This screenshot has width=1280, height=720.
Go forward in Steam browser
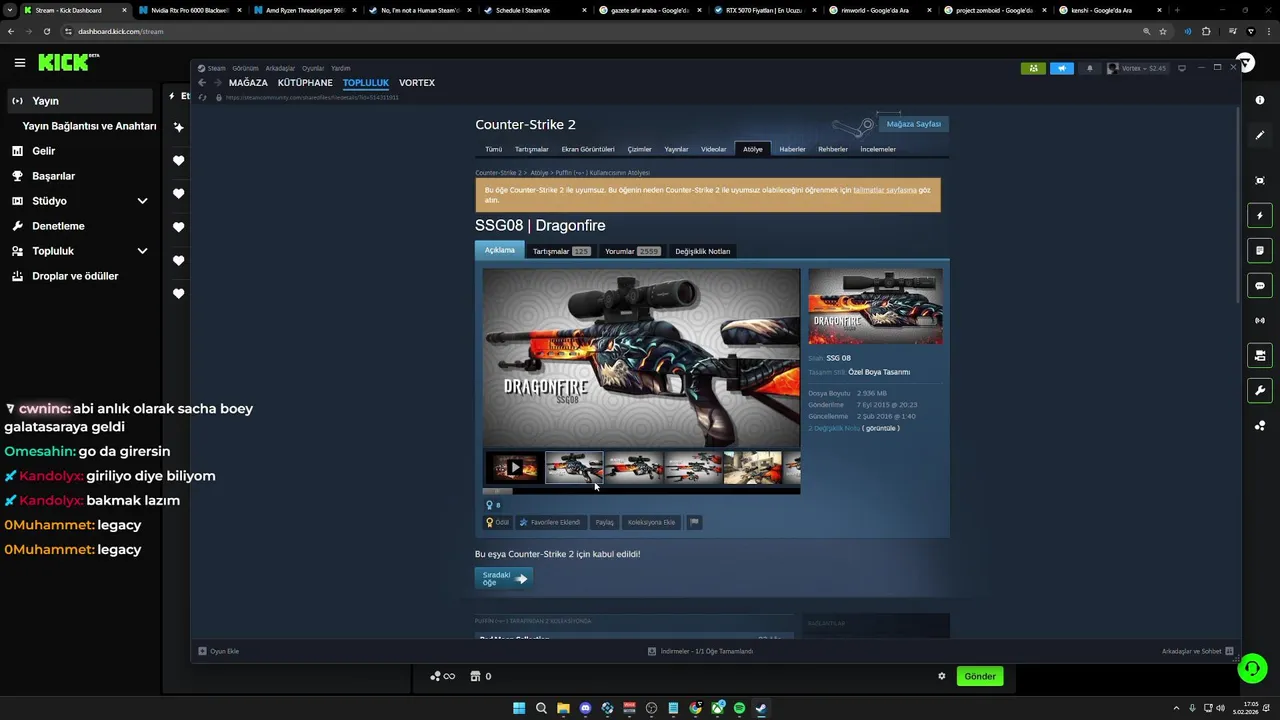217,83
